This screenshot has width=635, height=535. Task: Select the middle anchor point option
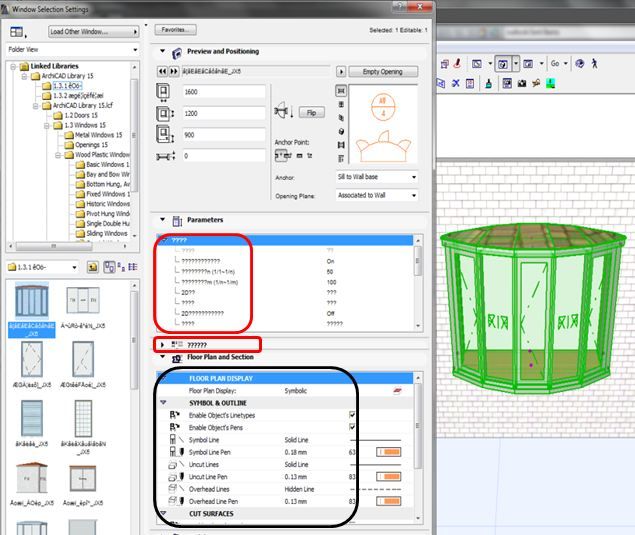(x=299, y=156)
